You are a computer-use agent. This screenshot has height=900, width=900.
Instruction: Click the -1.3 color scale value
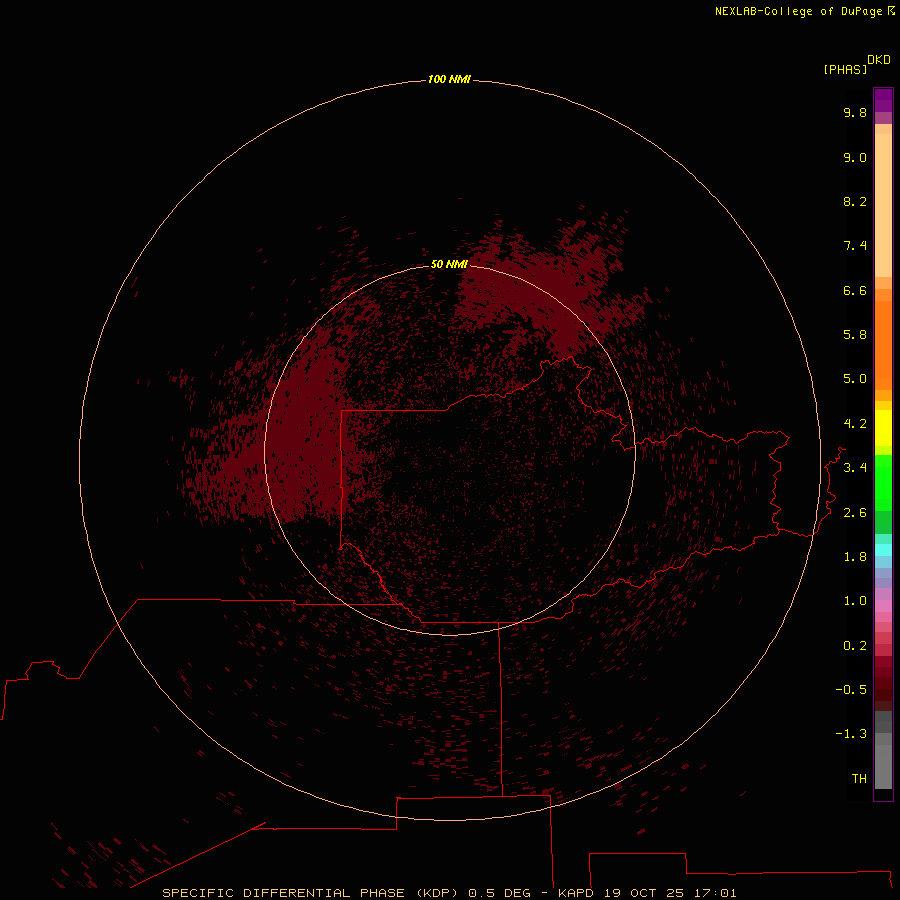(851, 734)
